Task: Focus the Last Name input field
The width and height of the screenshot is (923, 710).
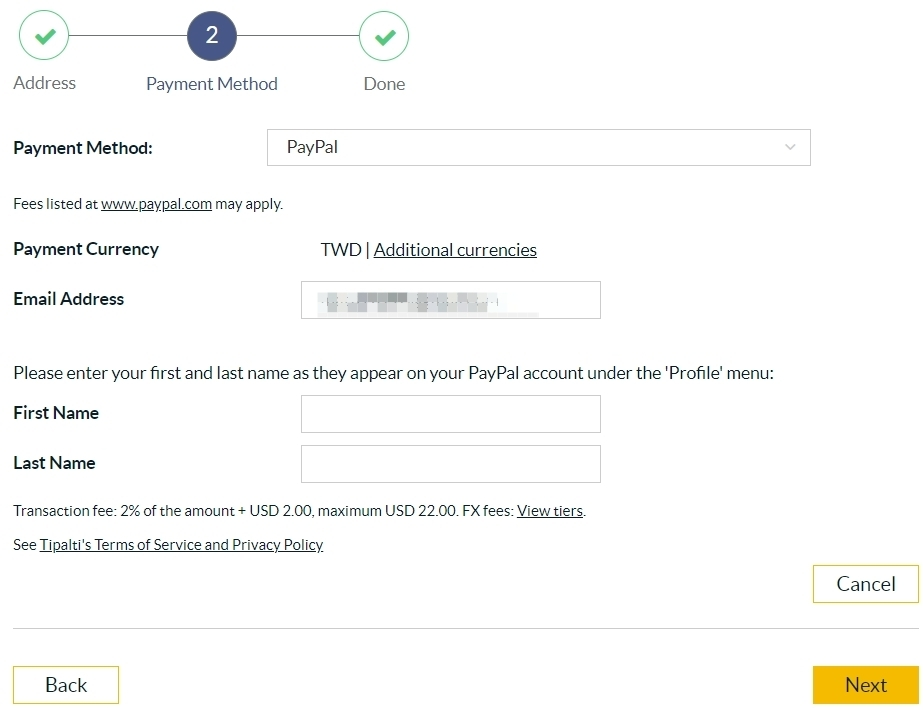Action: 451,464
